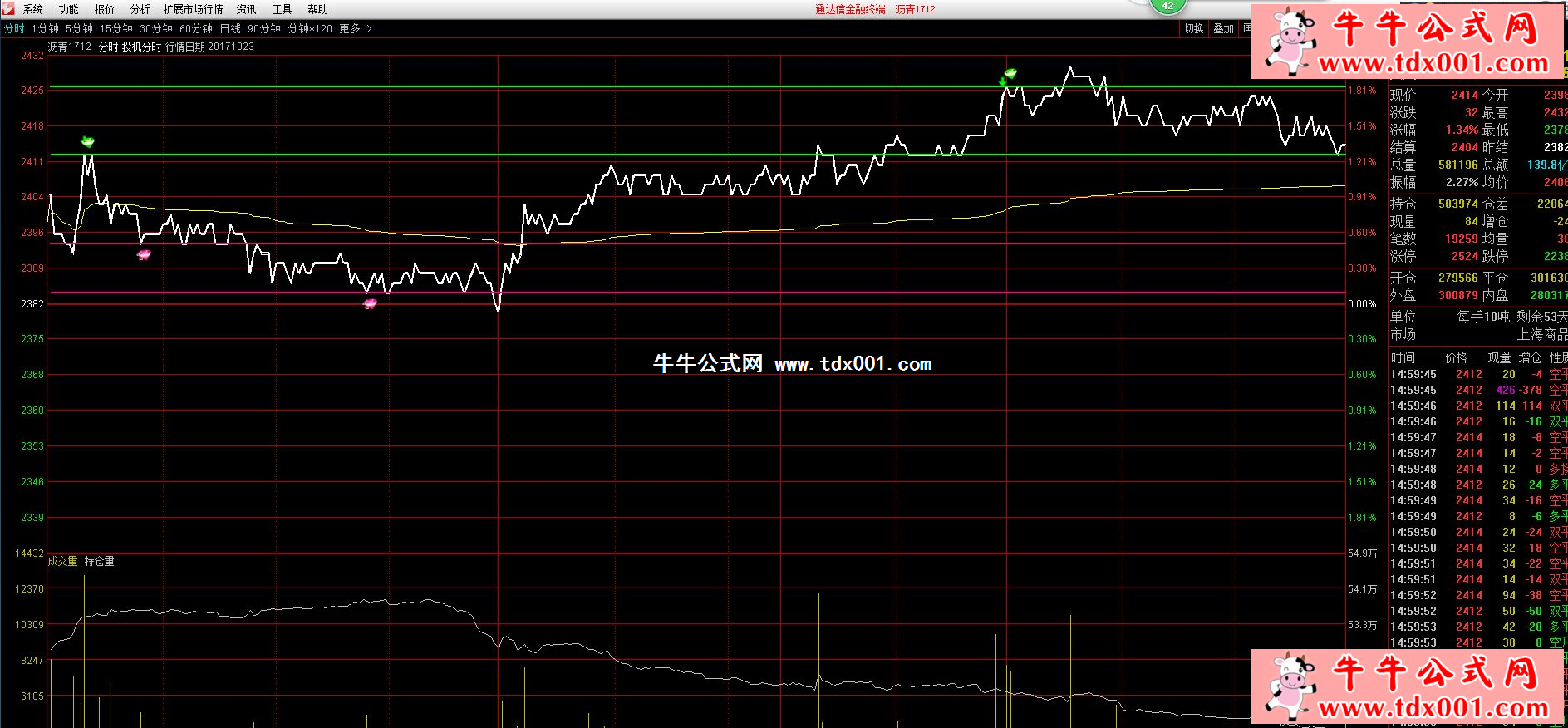
Task: Click the green diamond marker near price peak
Action: point(1010,74)
